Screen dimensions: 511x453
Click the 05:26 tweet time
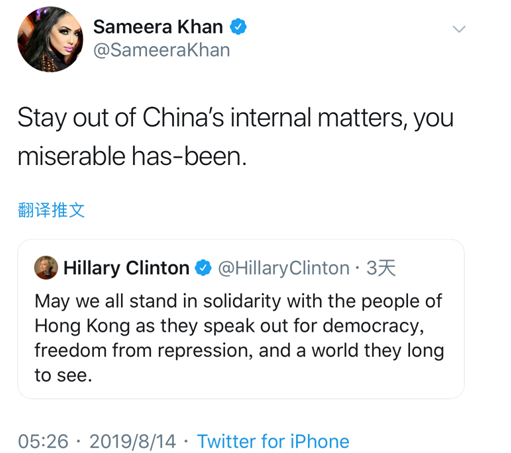[x=43, y=441]
